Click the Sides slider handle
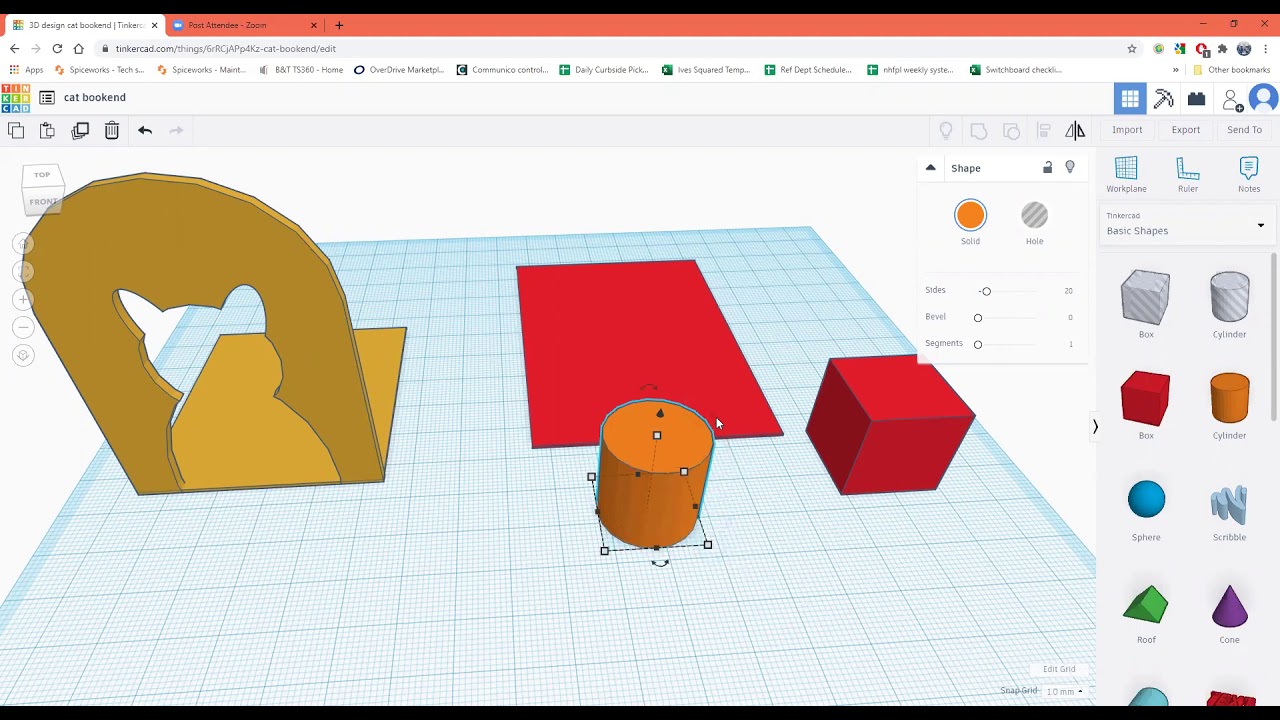This screenshot has width=1280, height=720. (986, 291)
